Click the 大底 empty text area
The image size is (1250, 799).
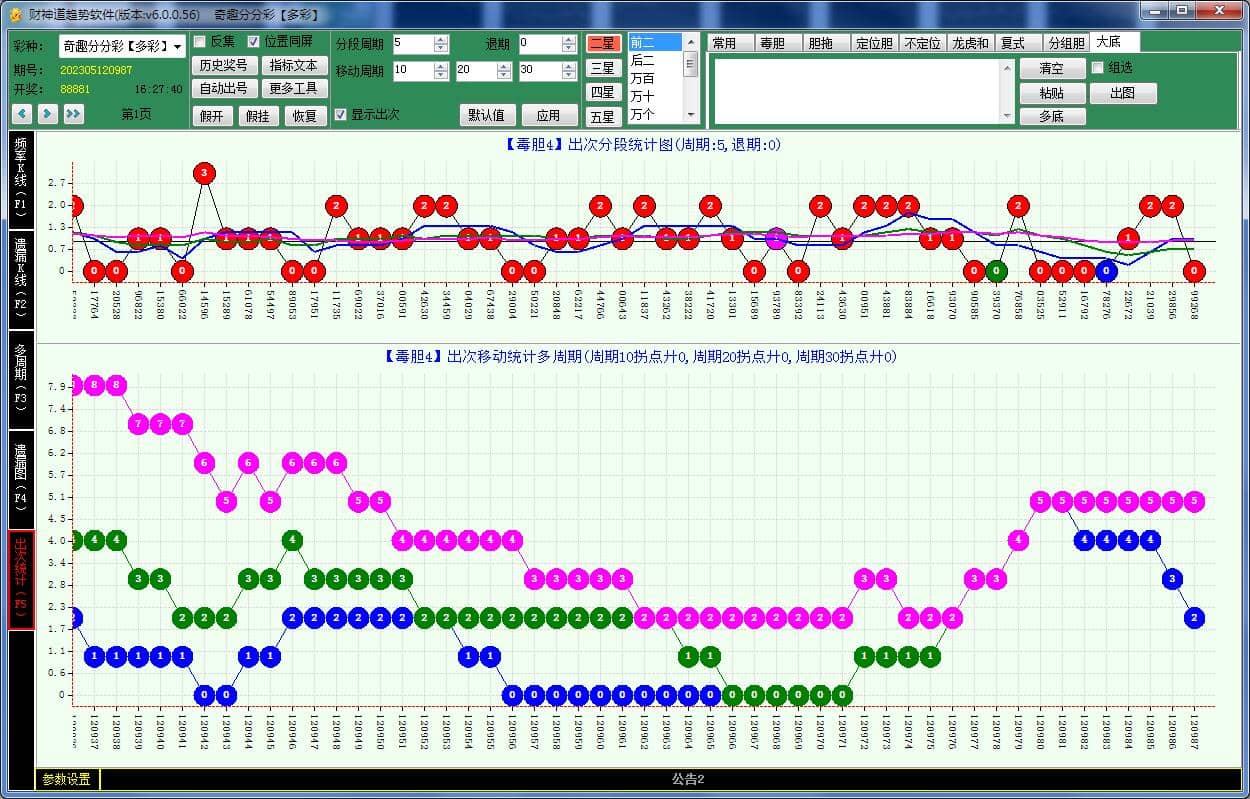click(x=860, y=90)
